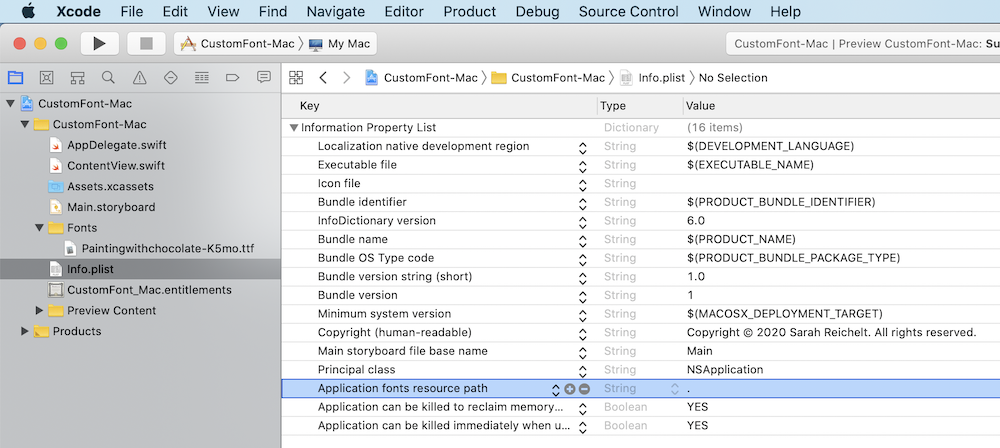The height and width of the screenshot is (448, 1000).
Task: Click YES value for reclaim memory row
Action: point(698,407)
